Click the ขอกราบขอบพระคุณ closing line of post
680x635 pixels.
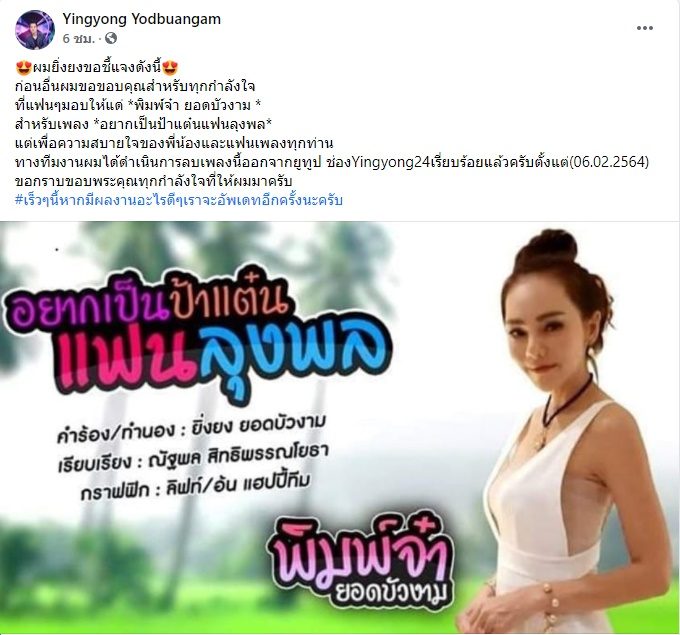tap(153, 181)
